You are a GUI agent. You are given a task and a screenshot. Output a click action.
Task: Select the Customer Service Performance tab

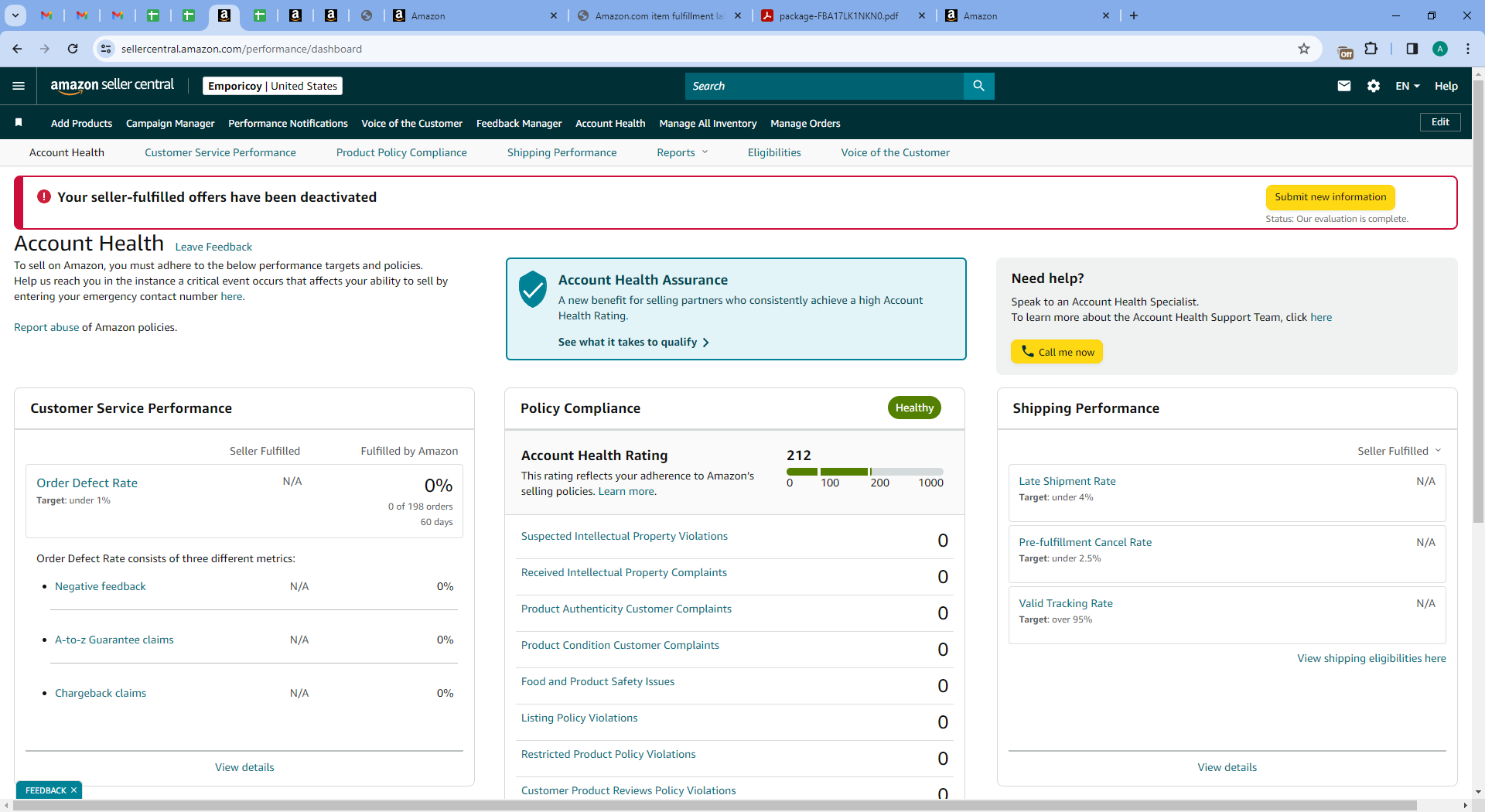coord(220,152)
